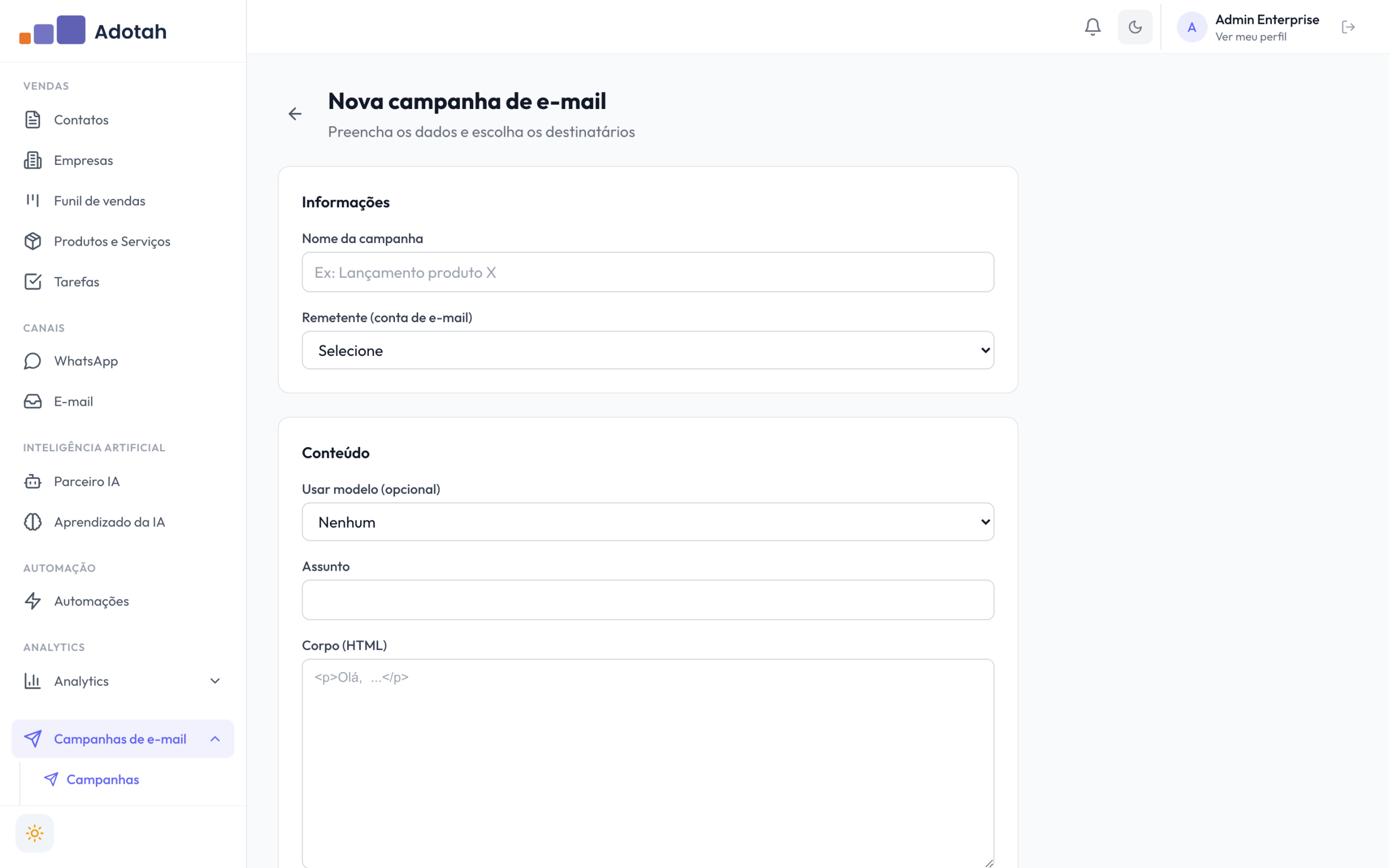The width and height of the screenshot is (1389, 868).
Task: Open Produtos e Serviços page
Action: tap(123, 241)
